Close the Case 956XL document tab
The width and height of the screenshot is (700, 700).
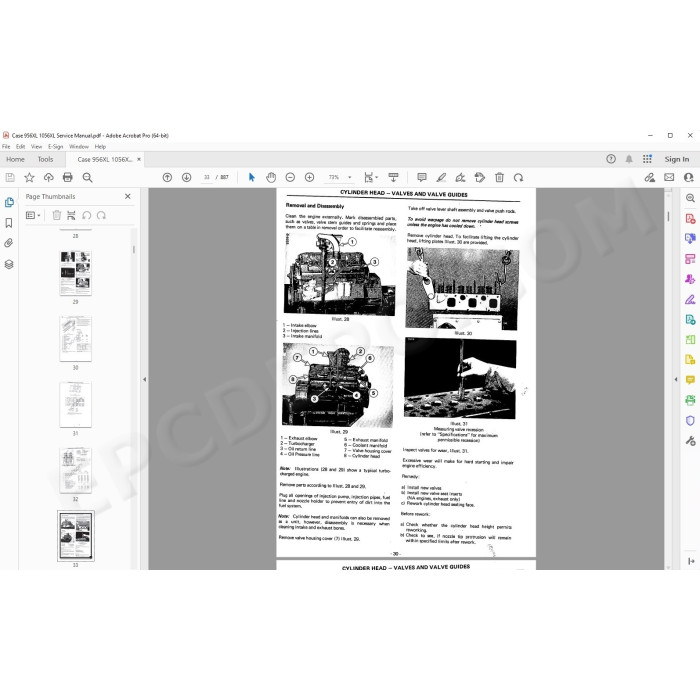(139, 159)
